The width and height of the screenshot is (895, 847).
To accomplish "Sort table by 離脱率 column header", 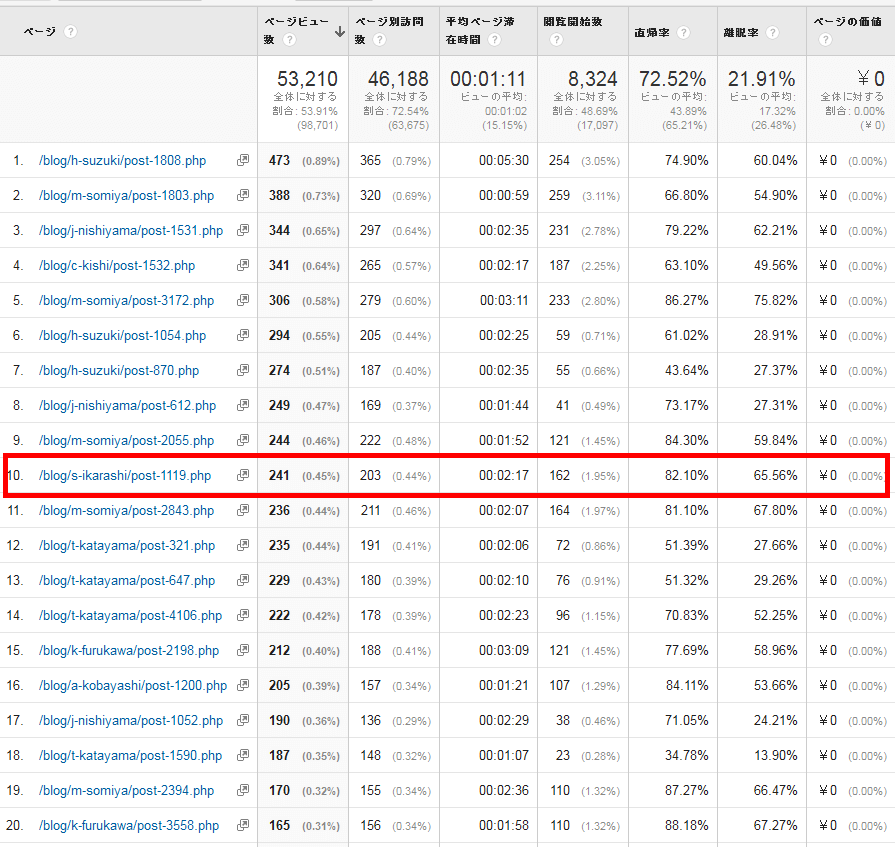I will tap(742, 32).
